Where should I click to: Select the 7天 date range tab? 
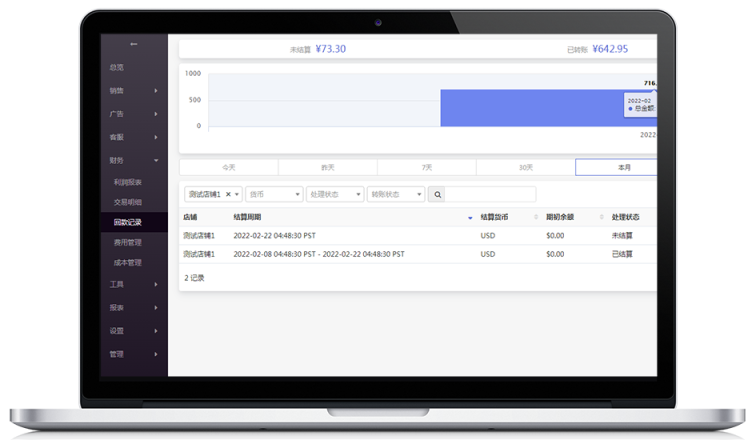427,167
